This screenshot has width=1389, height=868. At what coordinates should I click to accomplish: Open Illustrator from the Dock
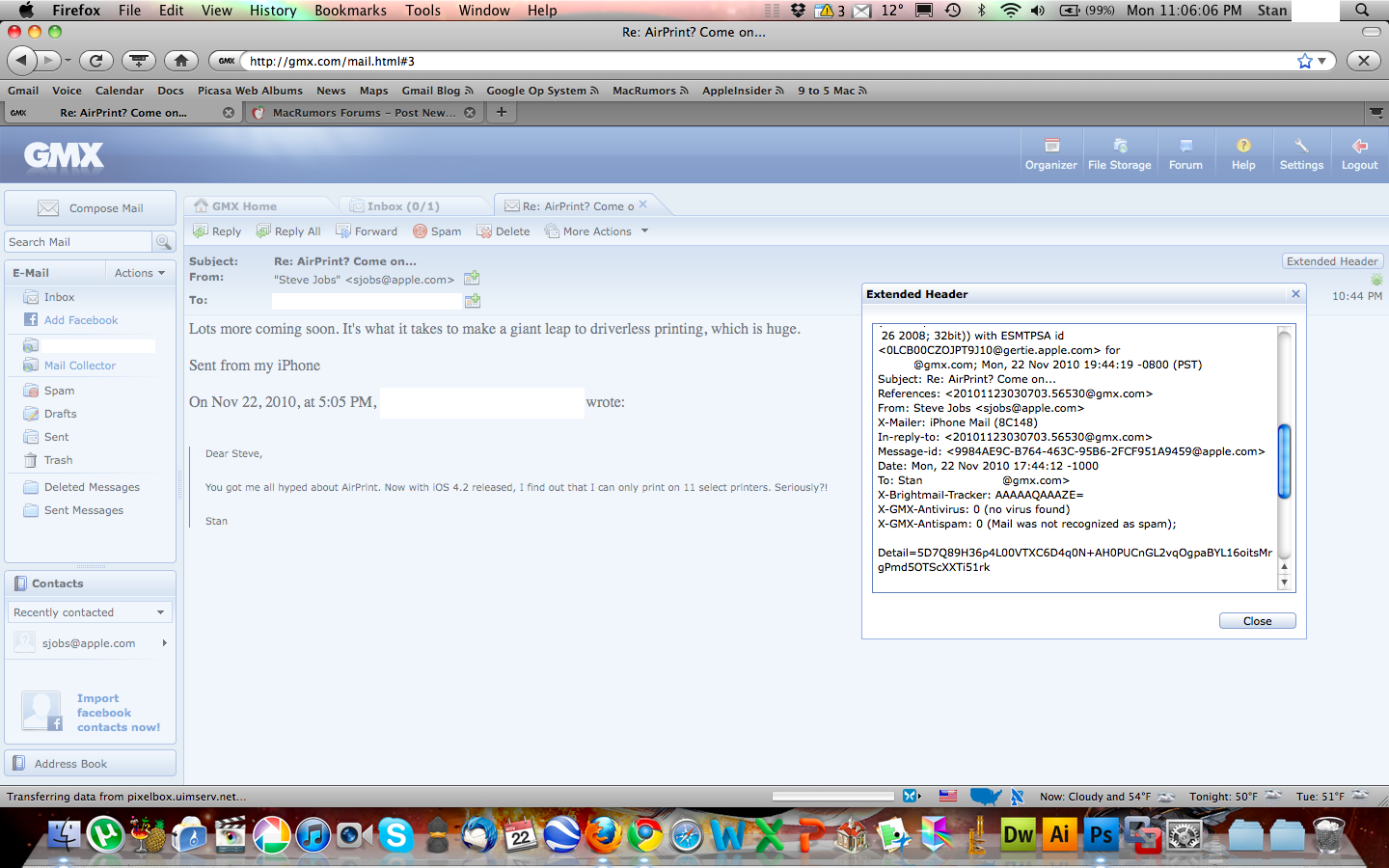coord(1059,834)
